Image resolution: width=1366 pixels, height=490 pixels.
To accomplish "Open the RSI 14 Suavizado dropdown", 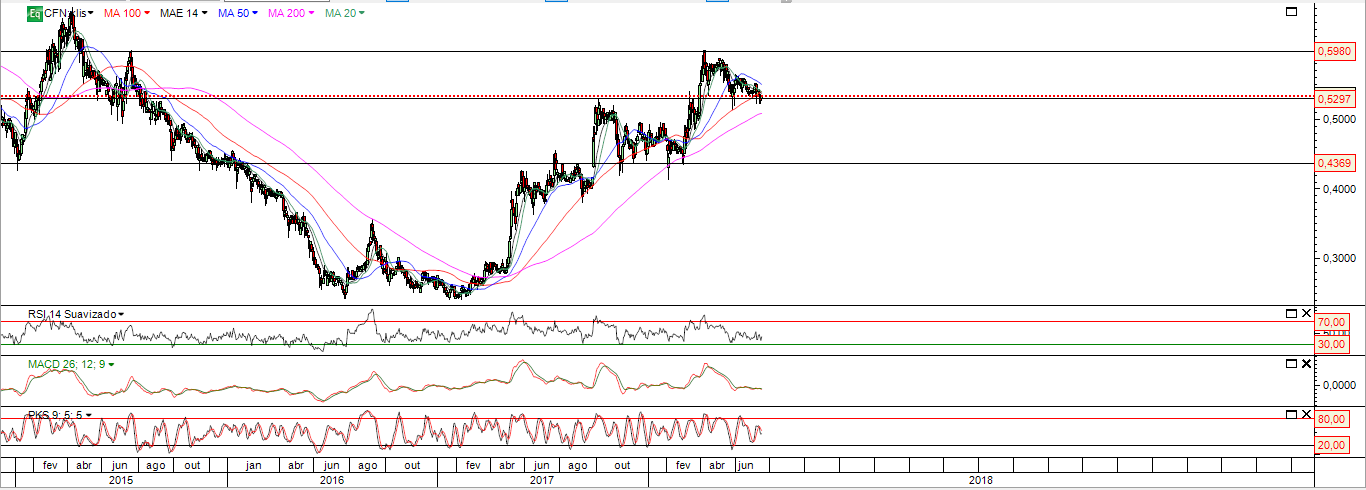I will point(121,314).
